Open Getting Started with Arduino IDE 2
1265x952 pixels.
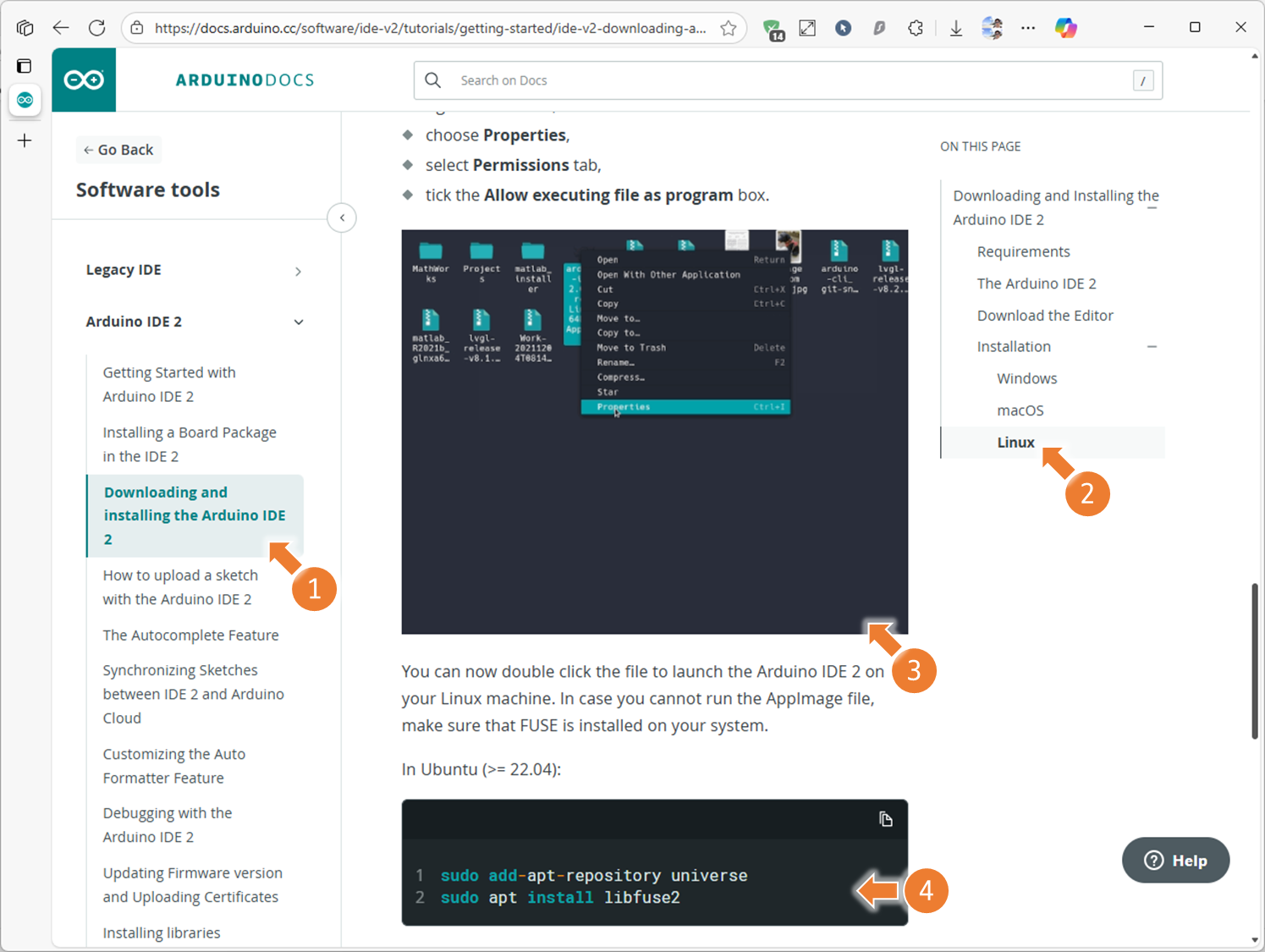point(169,384)
